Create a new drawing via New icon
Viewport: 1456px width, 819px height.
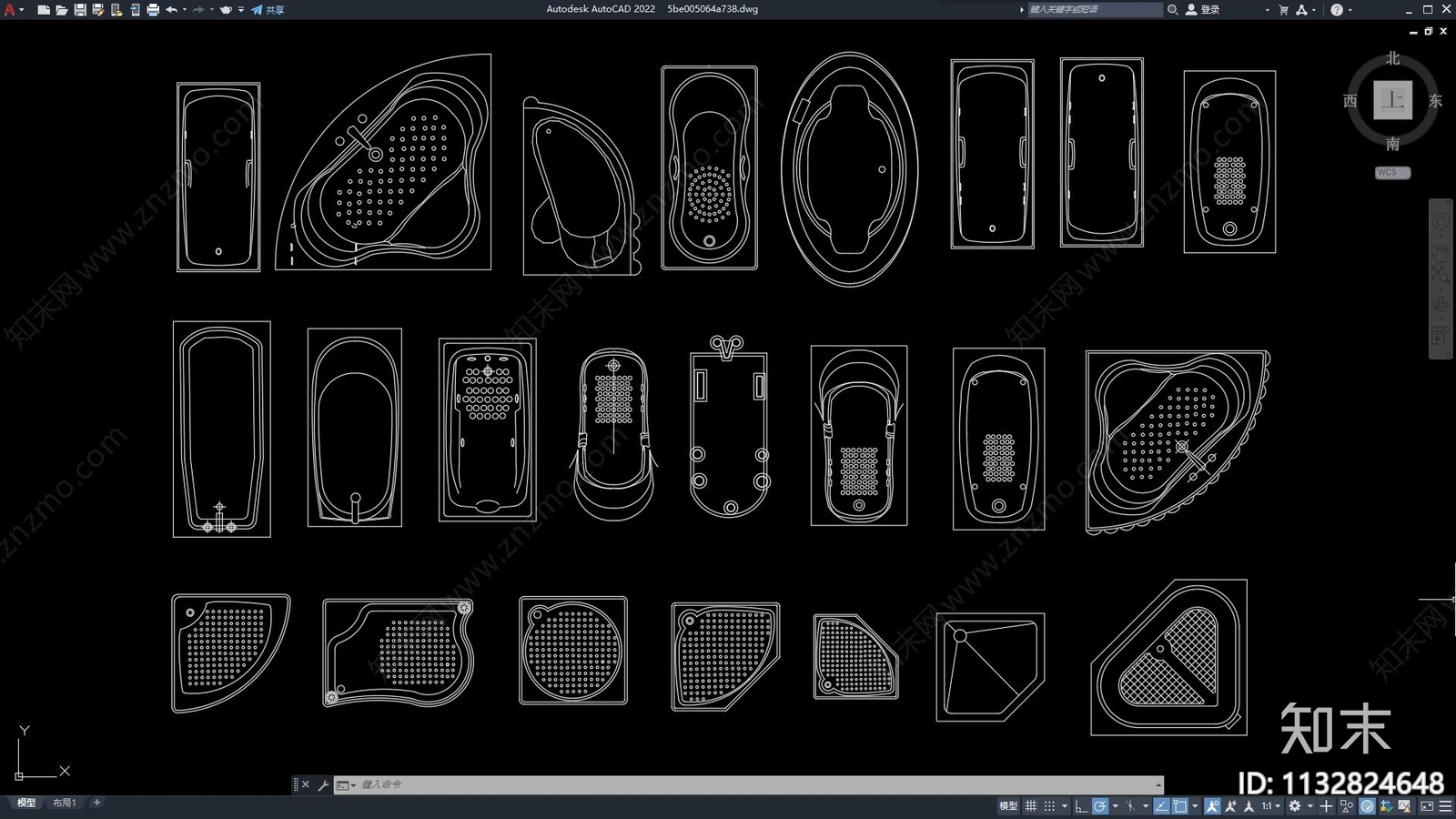click(44, 9)
